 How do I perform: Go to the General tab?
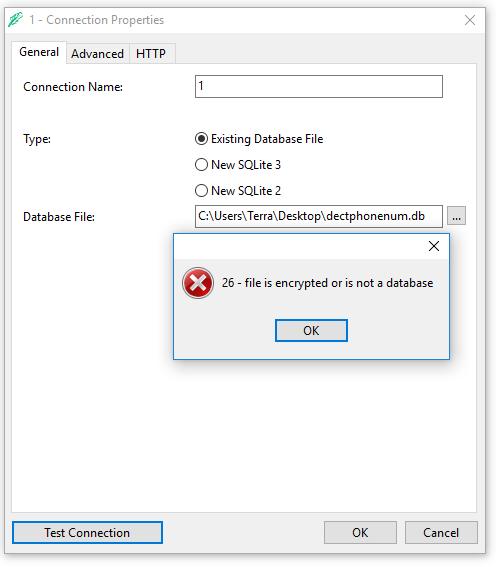click(39, 52)
